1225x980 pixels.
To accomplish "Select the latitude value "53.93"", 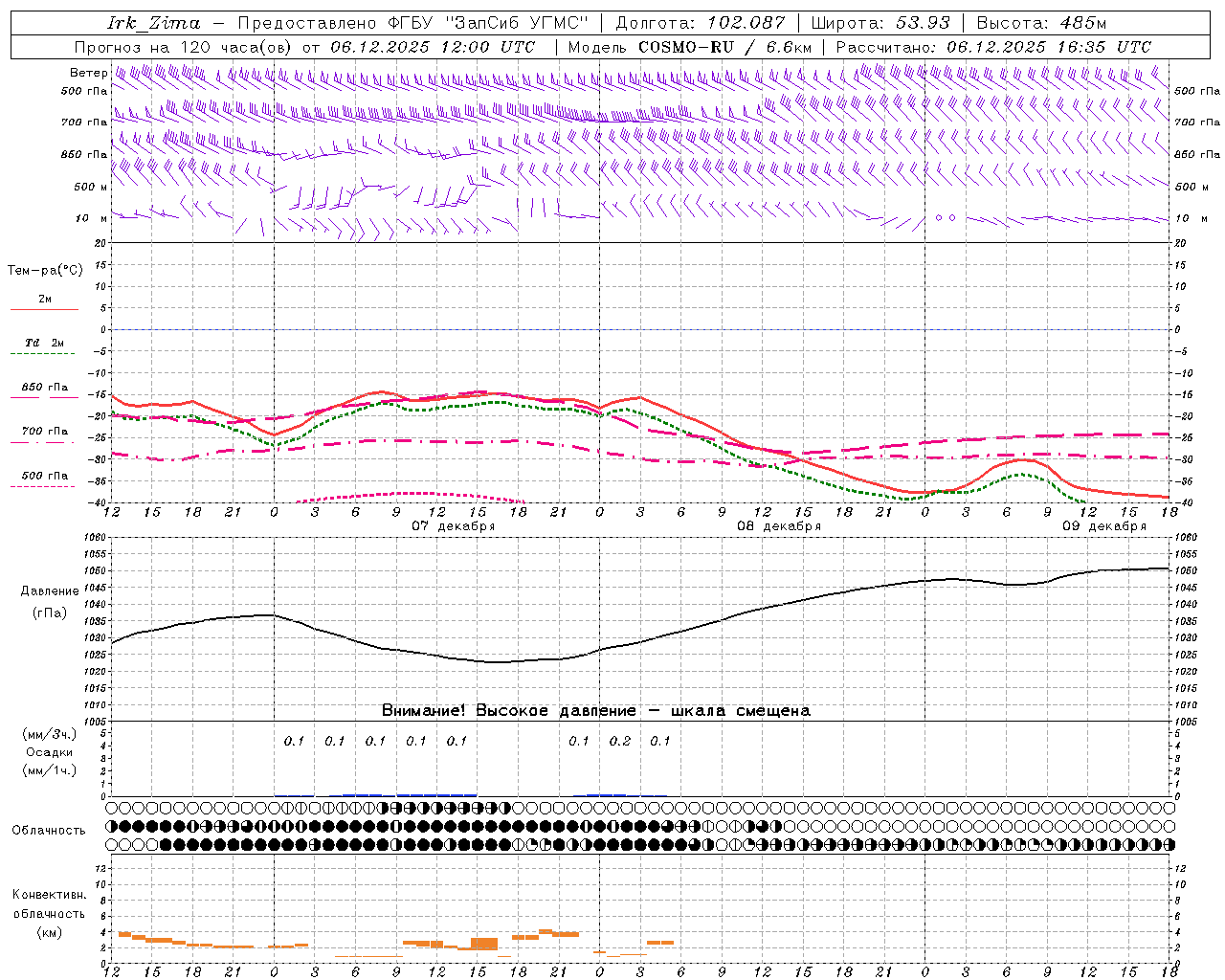I will [924, 23].
